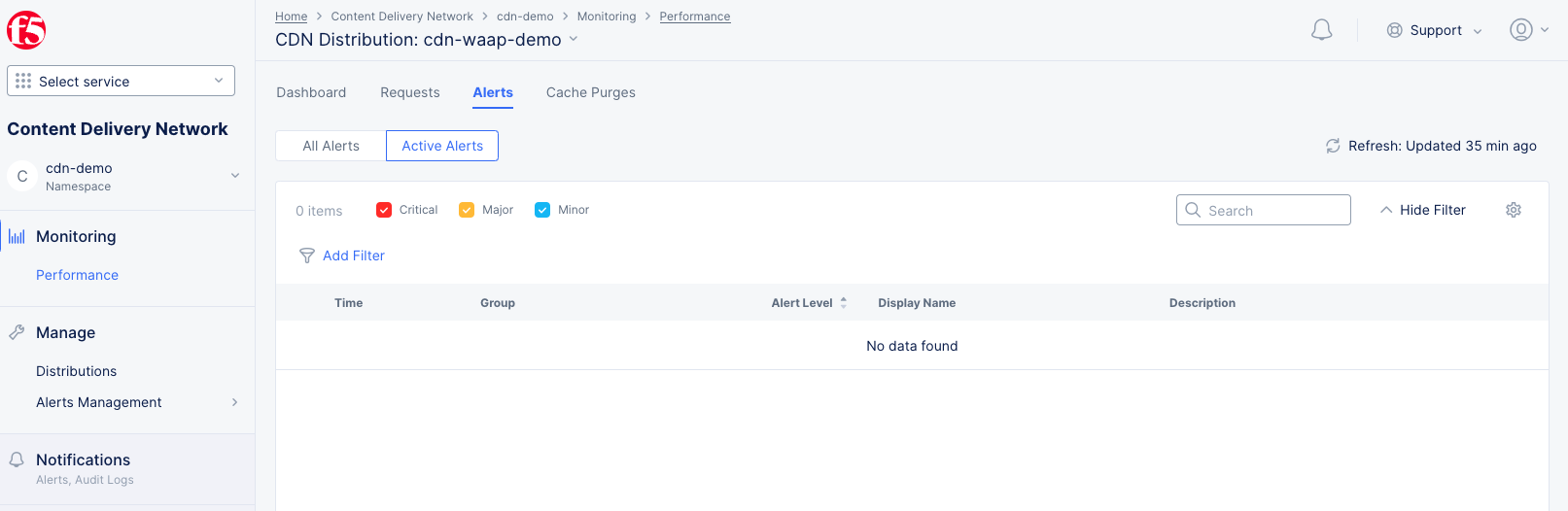
Task: Collapse filters with Hide Filter
Action: pyautogui.click(x=1422, y=210)
